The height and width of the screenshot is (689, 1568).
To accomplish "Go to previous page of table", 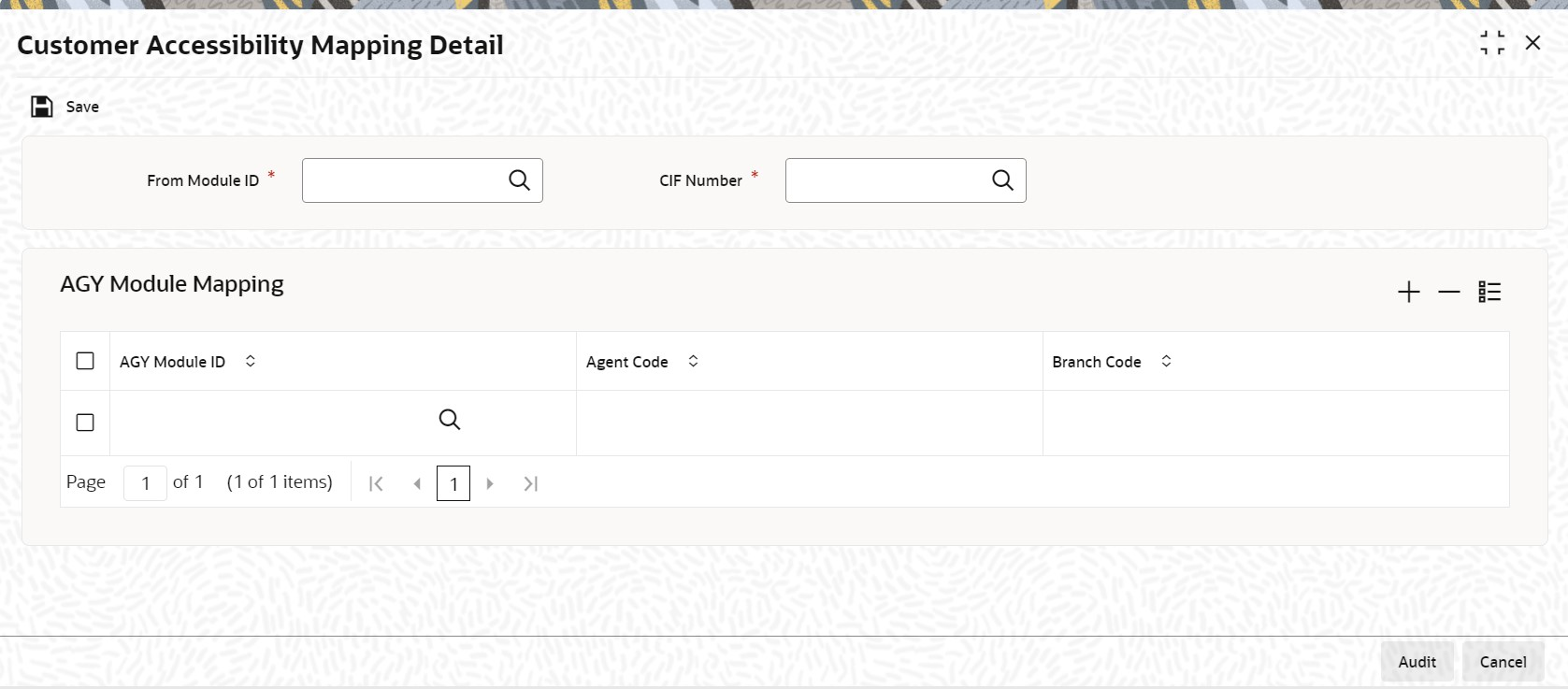I will pyautogui.click(x=417, y=483).
